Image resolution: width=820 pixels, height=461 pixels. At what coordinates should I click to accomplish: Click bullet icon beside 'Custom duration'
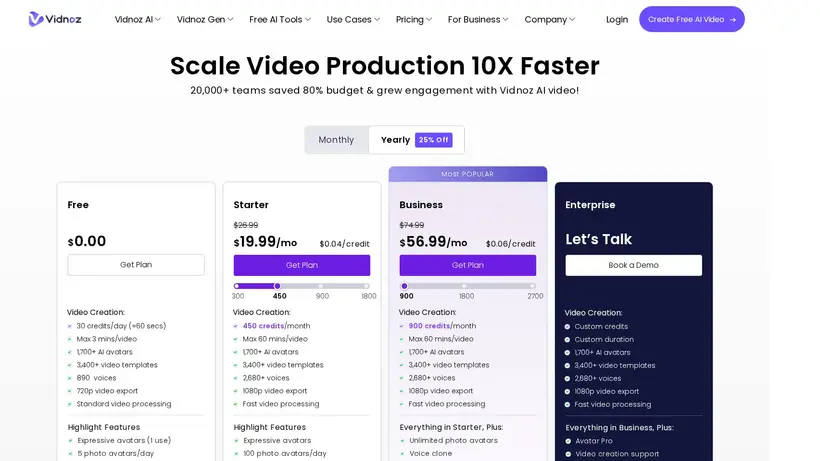point(567,340)
